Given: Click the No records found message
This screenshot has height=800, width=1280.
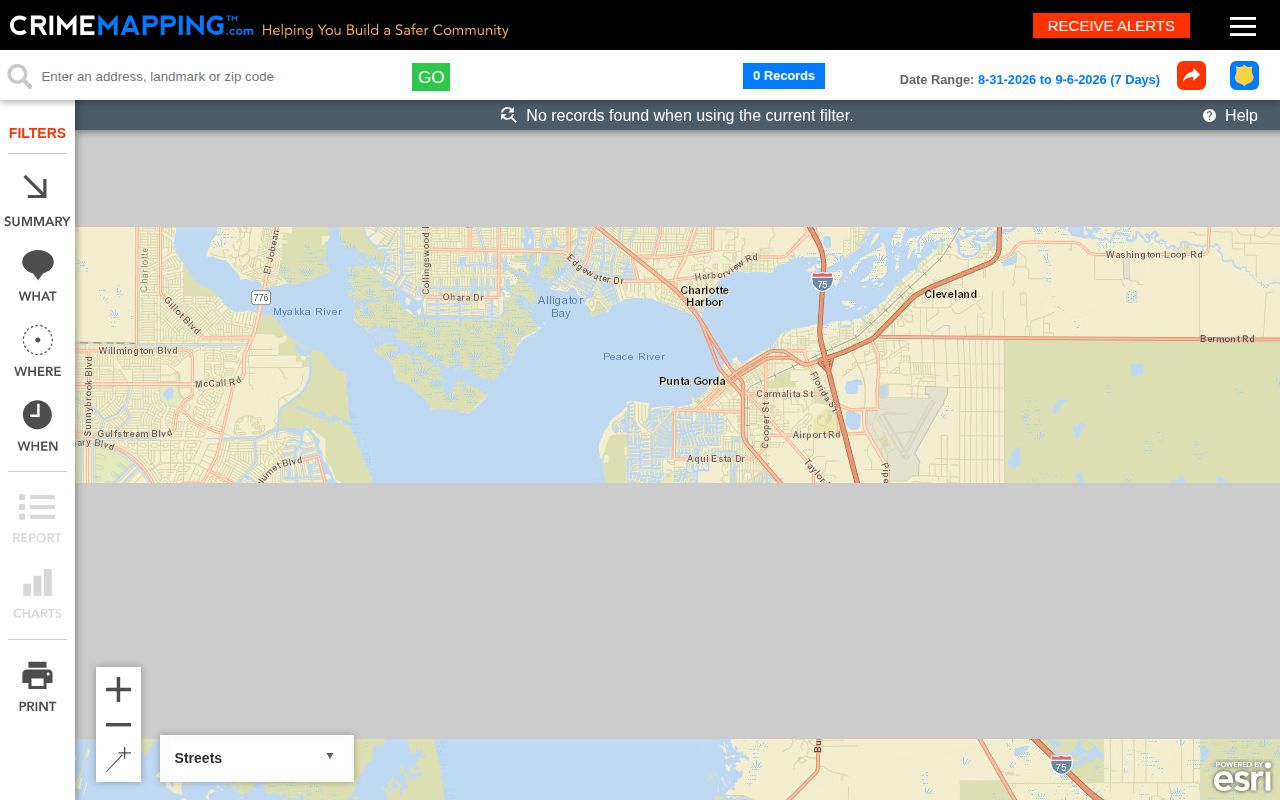Looking at the screenshot, I should (x=690, y=116).
